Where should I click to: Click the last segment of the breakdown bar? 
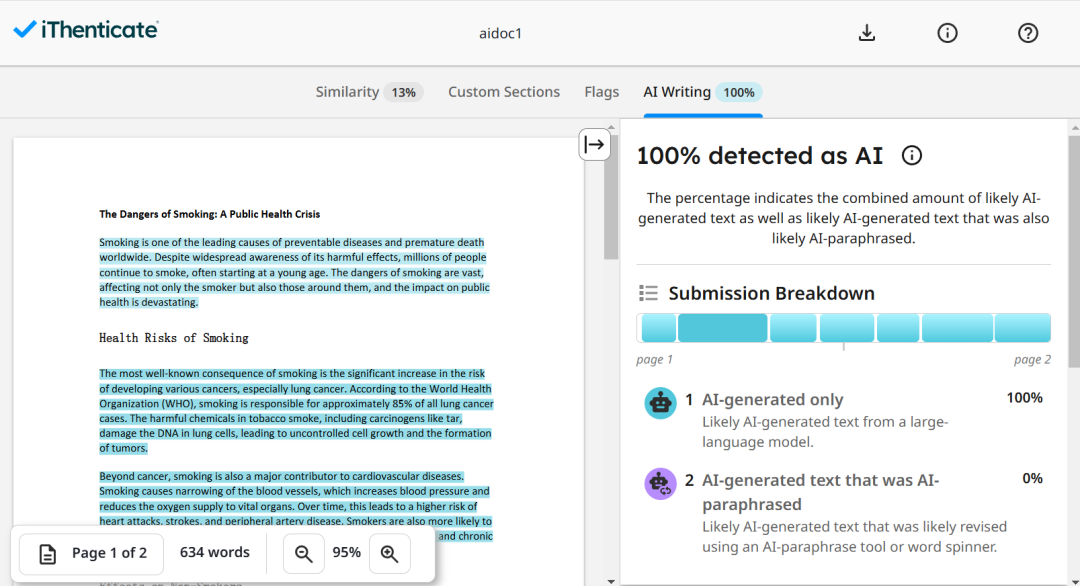tap(1023, 328)
